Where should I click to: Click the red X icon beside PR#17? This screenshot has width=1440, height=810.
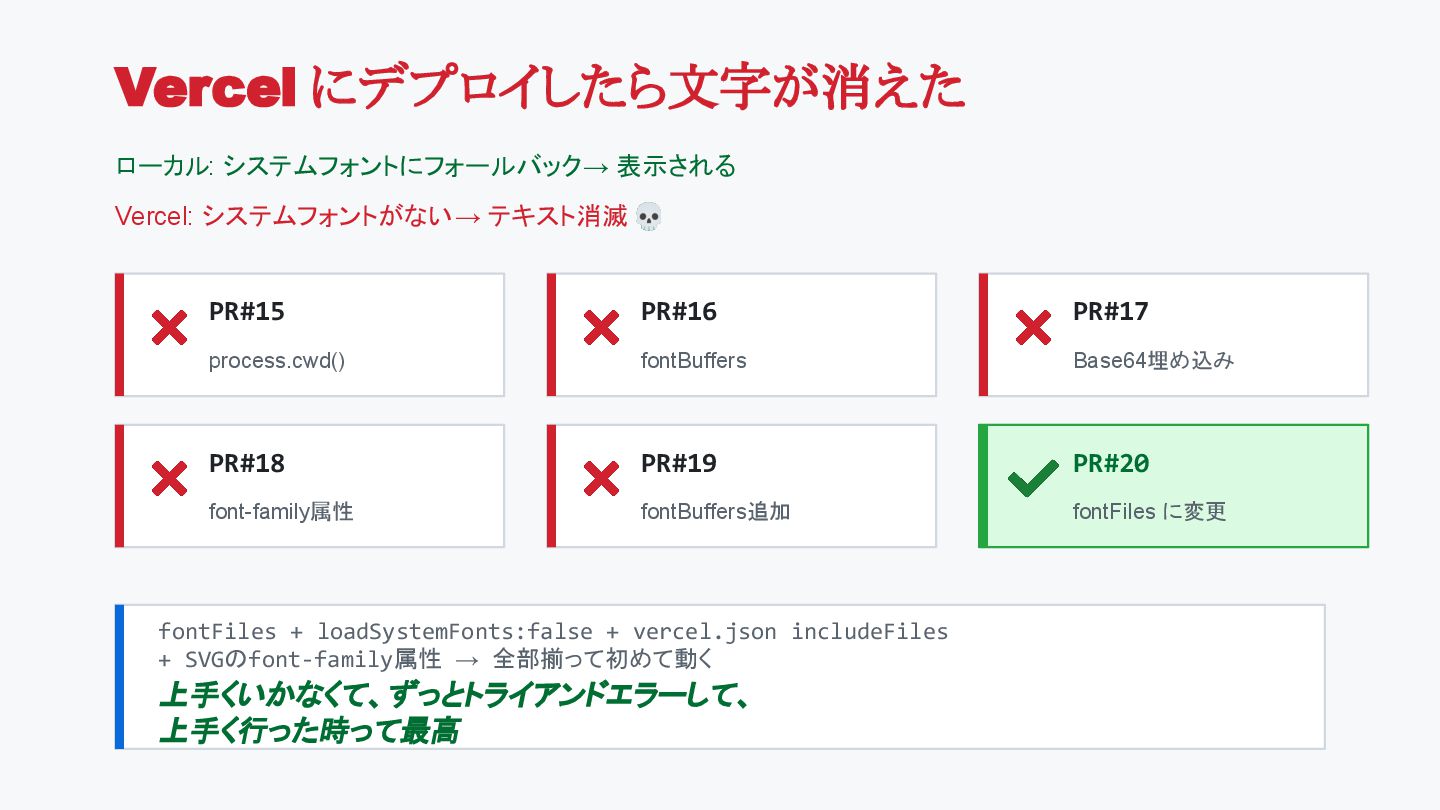(1033, 327)
